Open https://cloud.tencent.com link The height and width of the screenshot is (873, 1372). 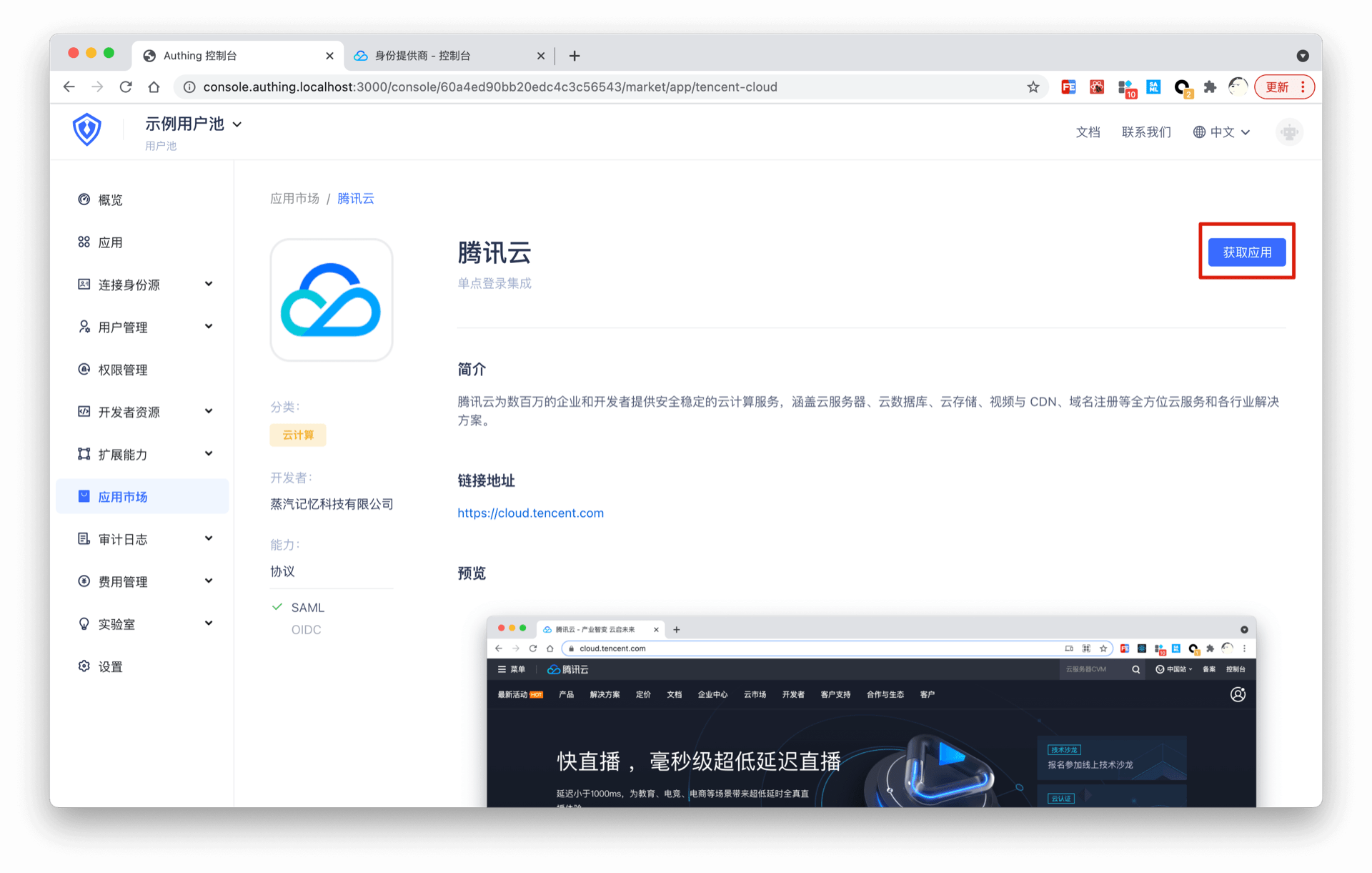click(x=530, y=513)
